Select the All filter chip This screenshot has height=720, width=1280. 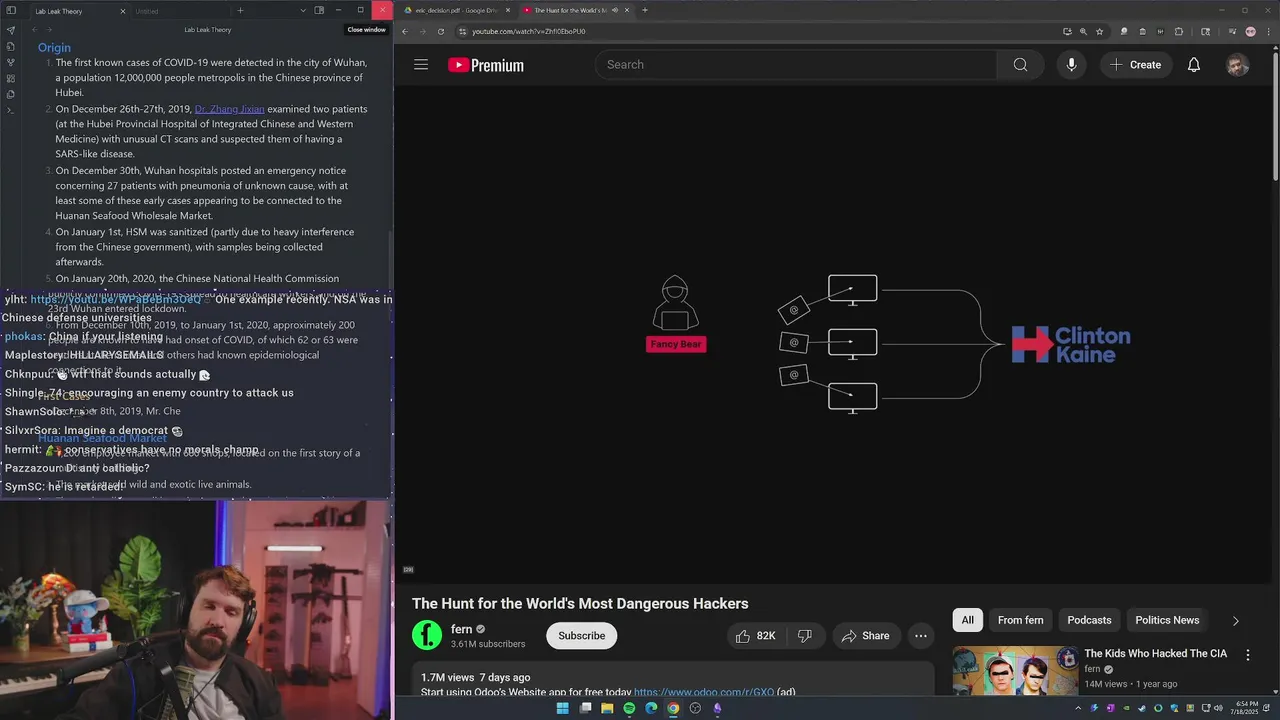click(x=967, y=620)
